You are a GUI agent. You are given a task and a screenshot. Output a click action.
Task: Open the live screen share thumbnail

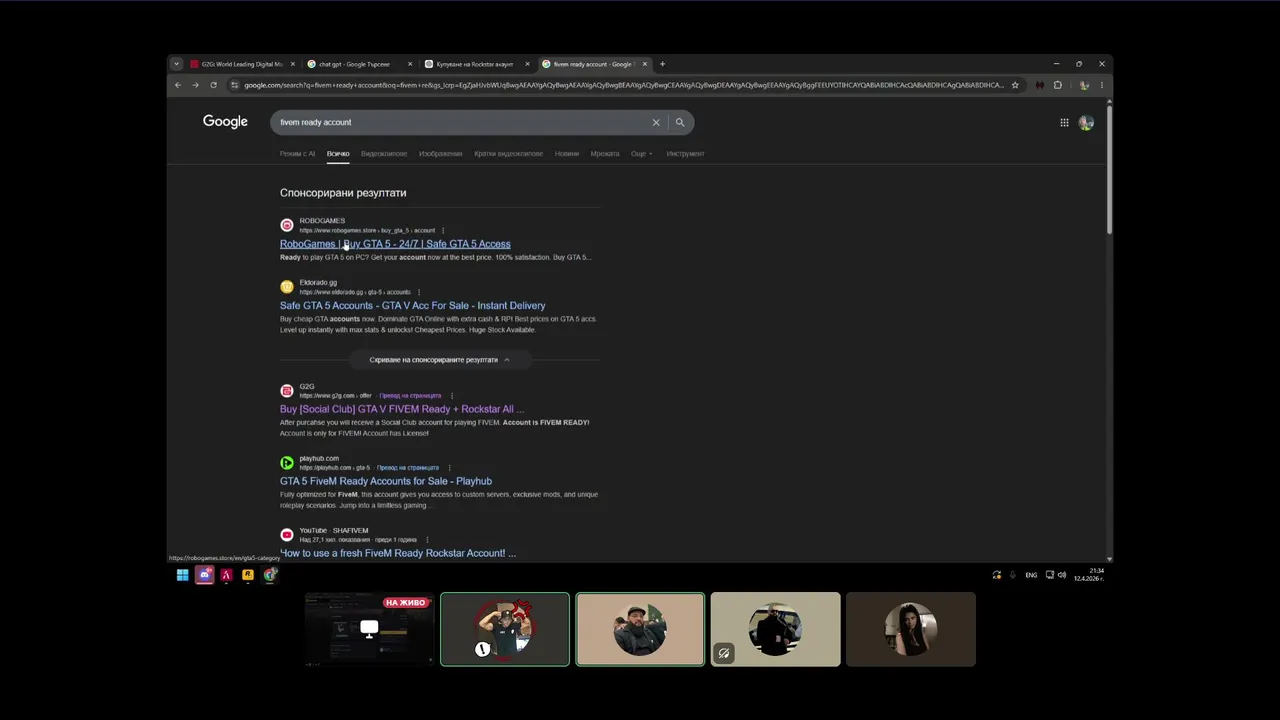pyautogui.click(x=370, y=629)
